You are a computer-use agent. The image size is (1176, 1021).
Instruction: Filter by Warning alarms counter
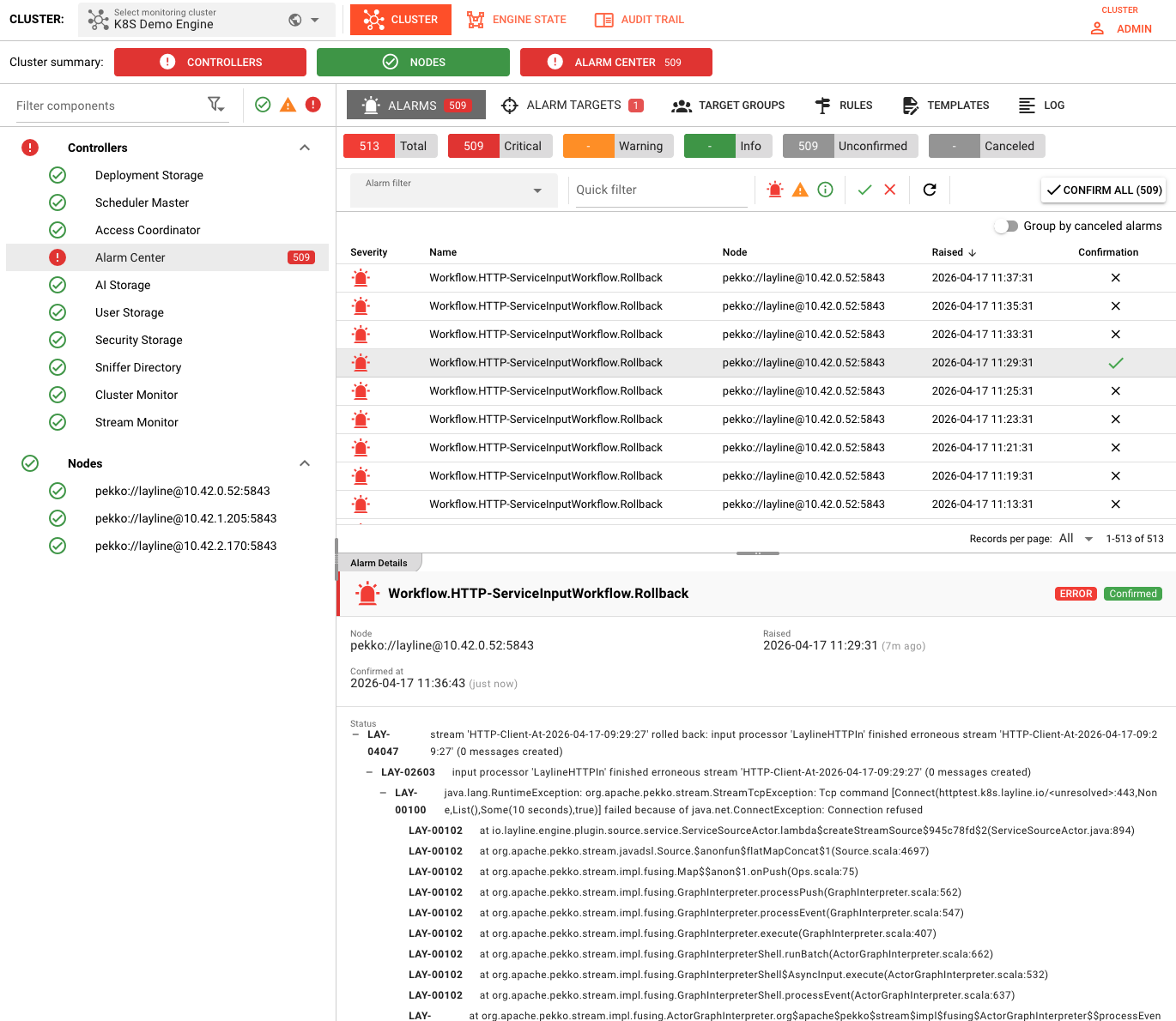[618, 146]
